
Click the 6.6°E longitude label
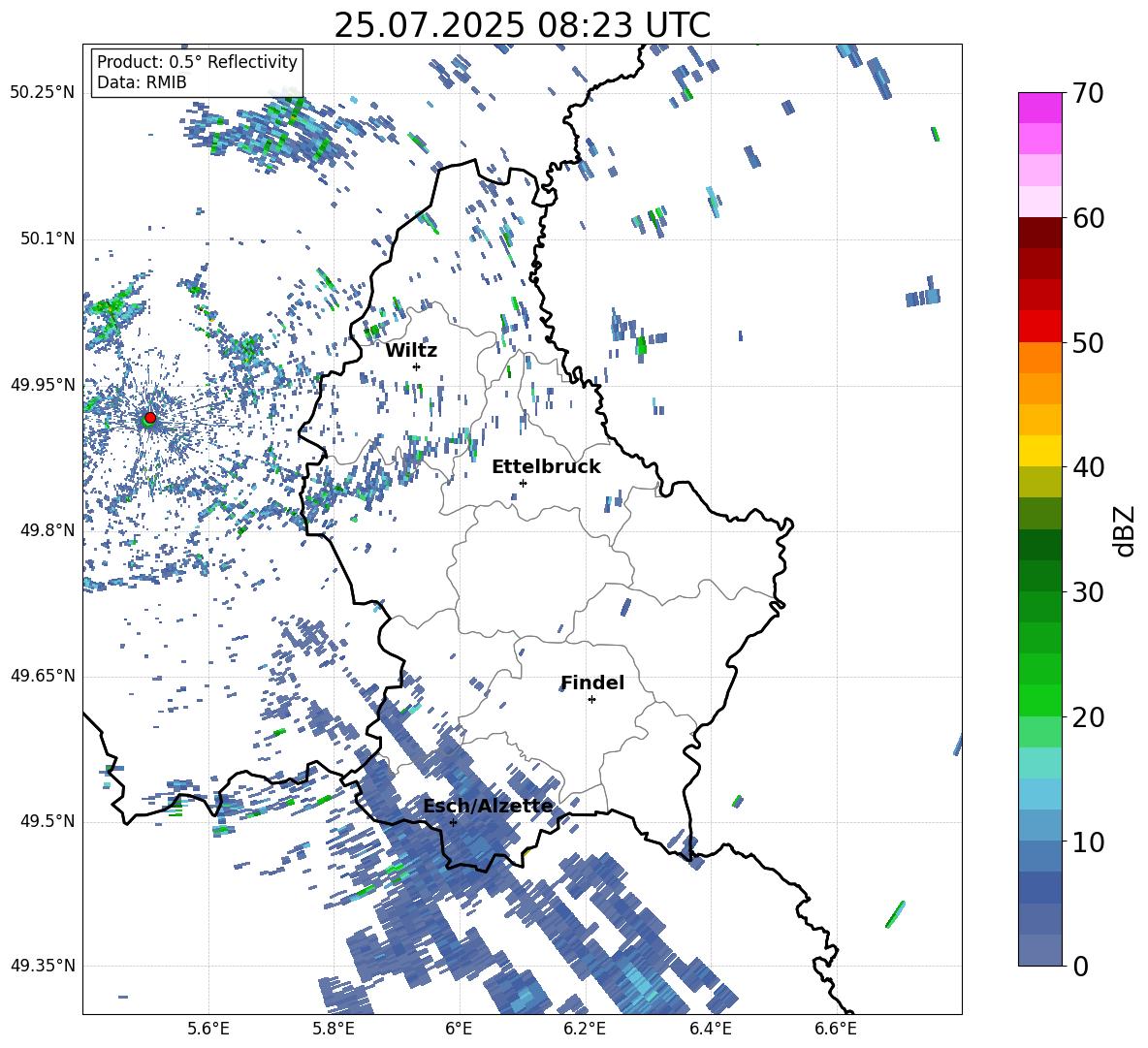836,1029
